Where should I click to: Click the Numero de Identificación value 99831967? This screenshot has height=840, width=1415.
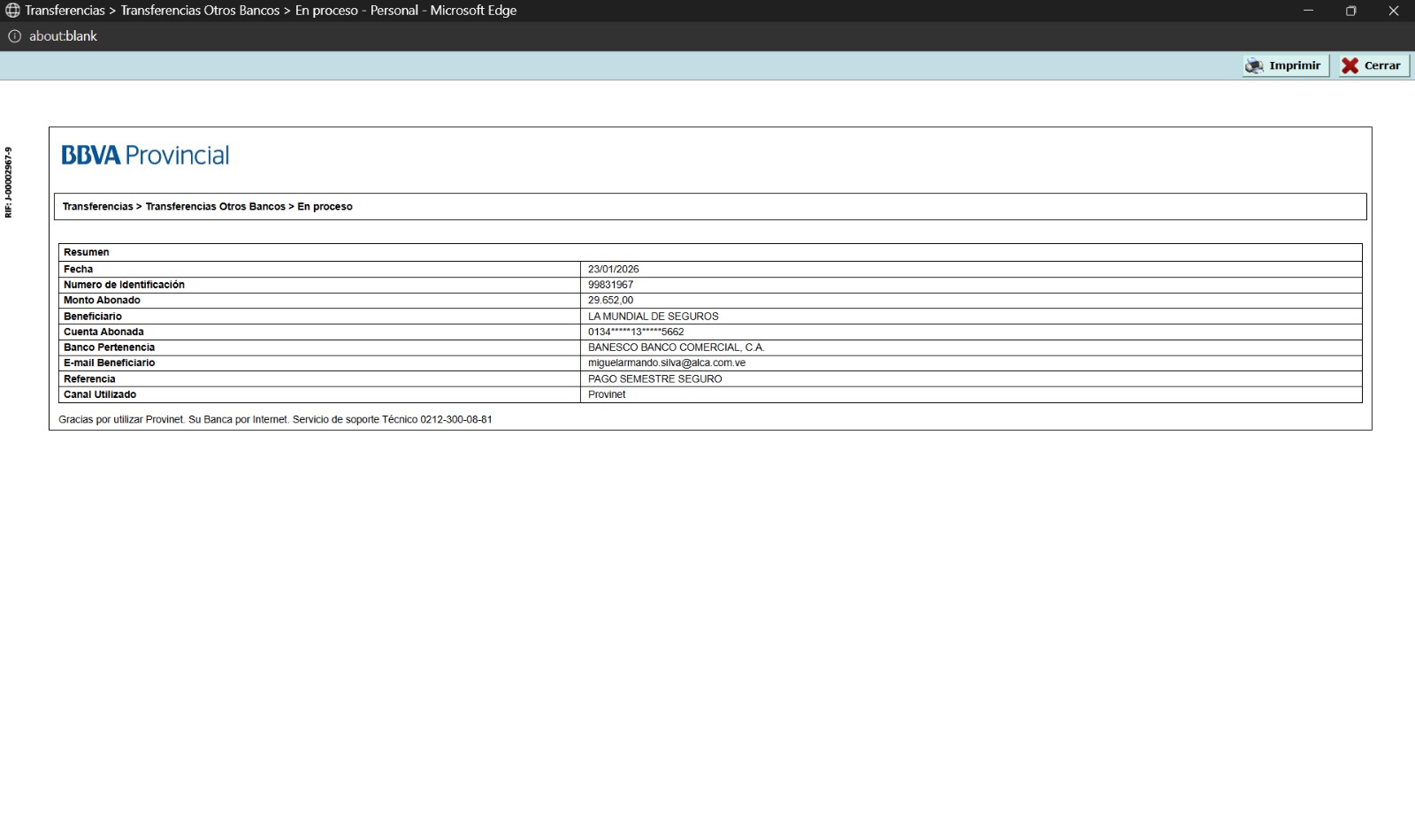[x=610, y=285]
